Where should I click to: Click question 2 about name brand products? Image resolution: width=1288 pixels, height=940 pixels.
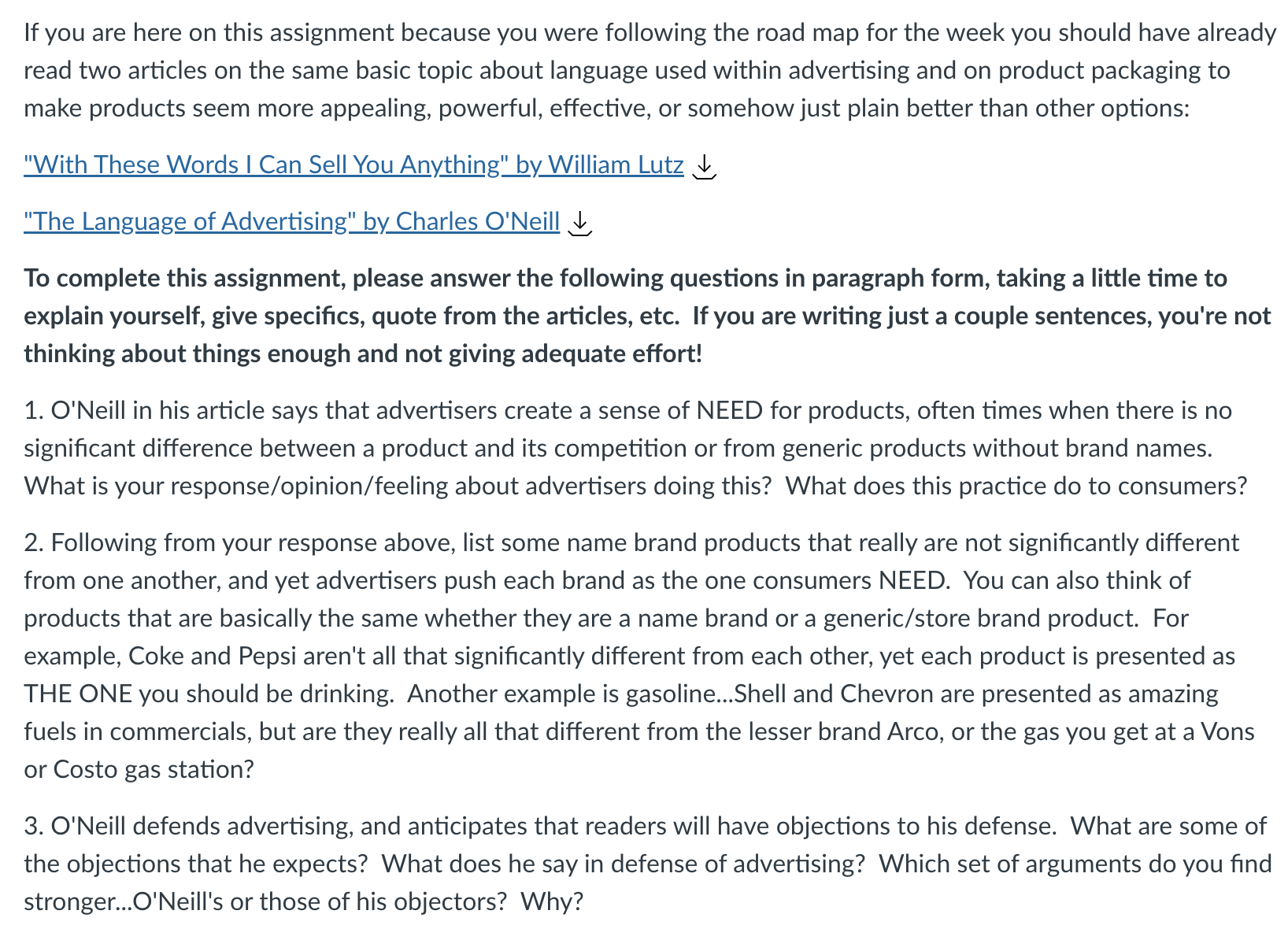[639, 656]
